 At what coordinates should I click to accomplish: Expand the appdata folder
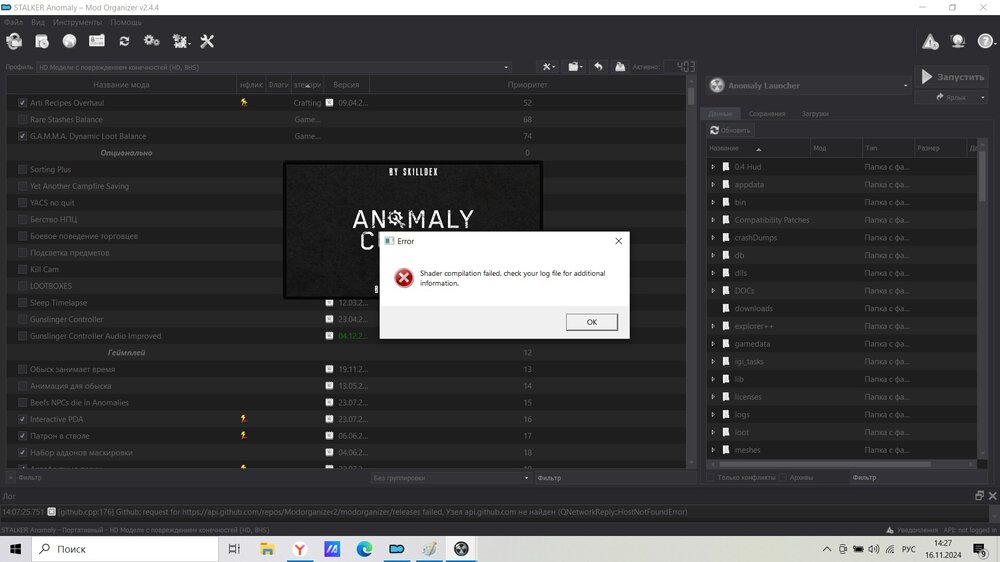tap(713, 184)
